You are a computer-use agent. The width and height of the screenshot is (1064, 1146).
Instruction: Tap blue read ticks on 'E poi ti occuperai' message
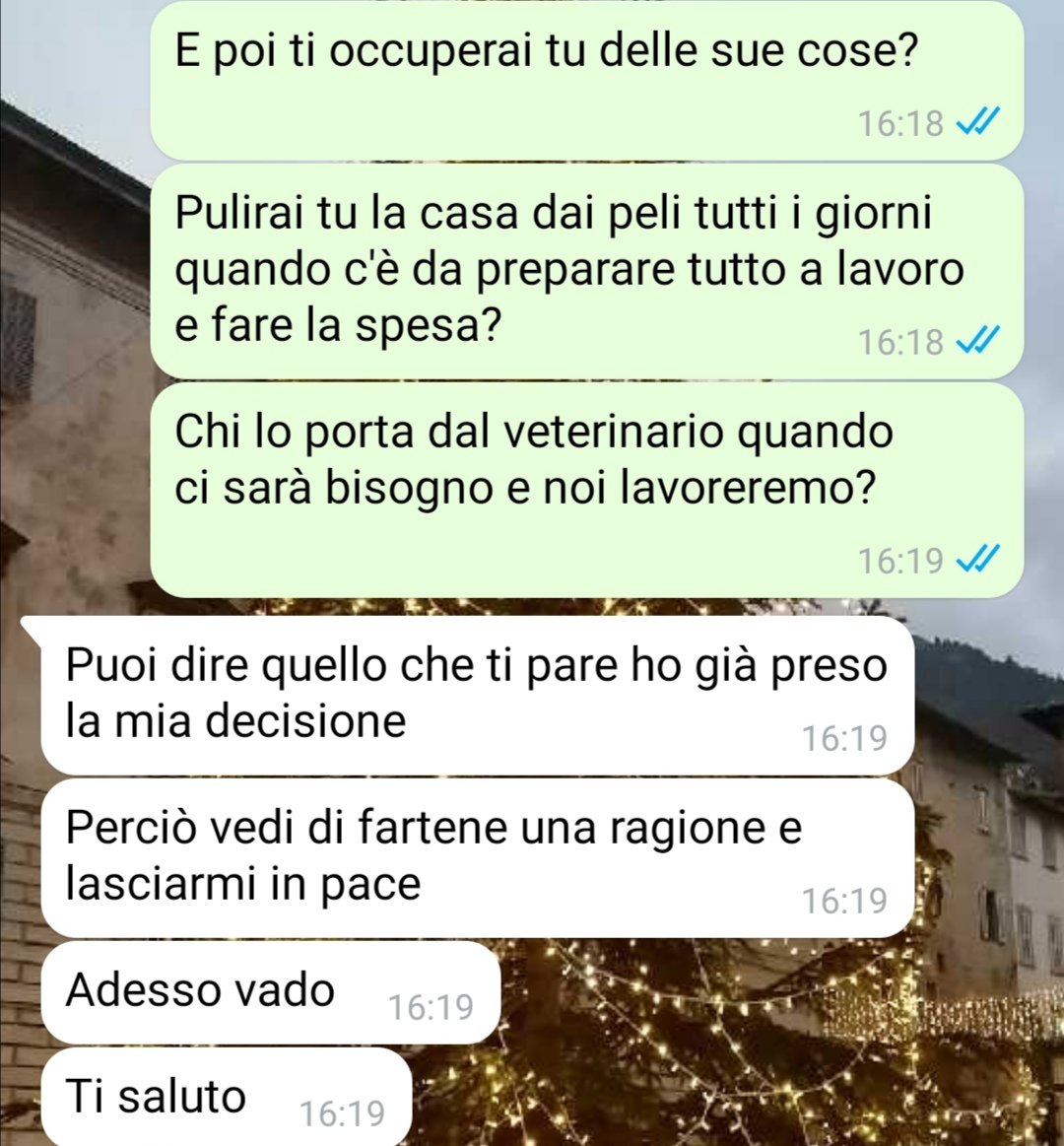977,122
